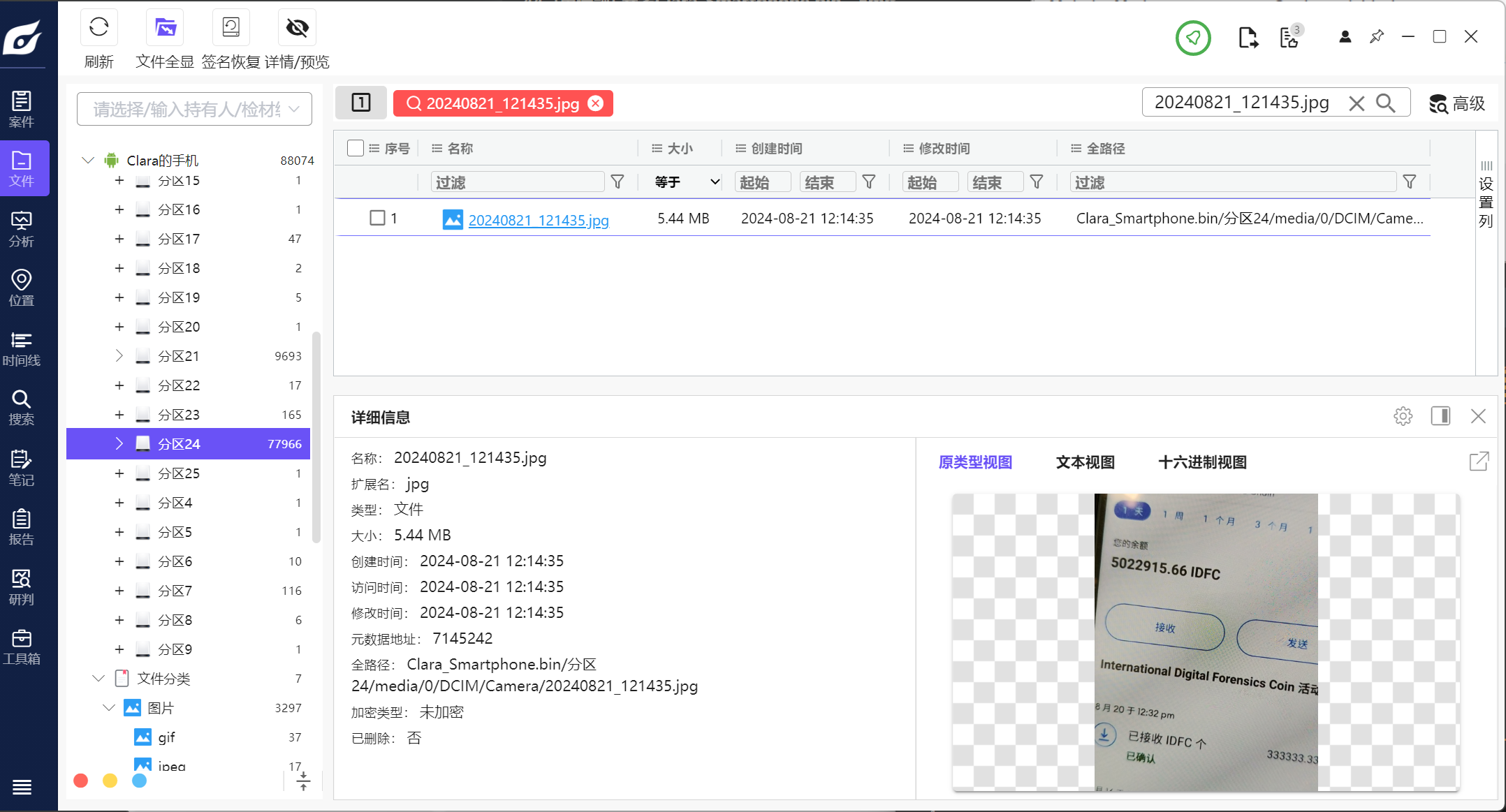
Task: Remove the 20240821_121435.jpg search tag
Action: pos(596,103)
